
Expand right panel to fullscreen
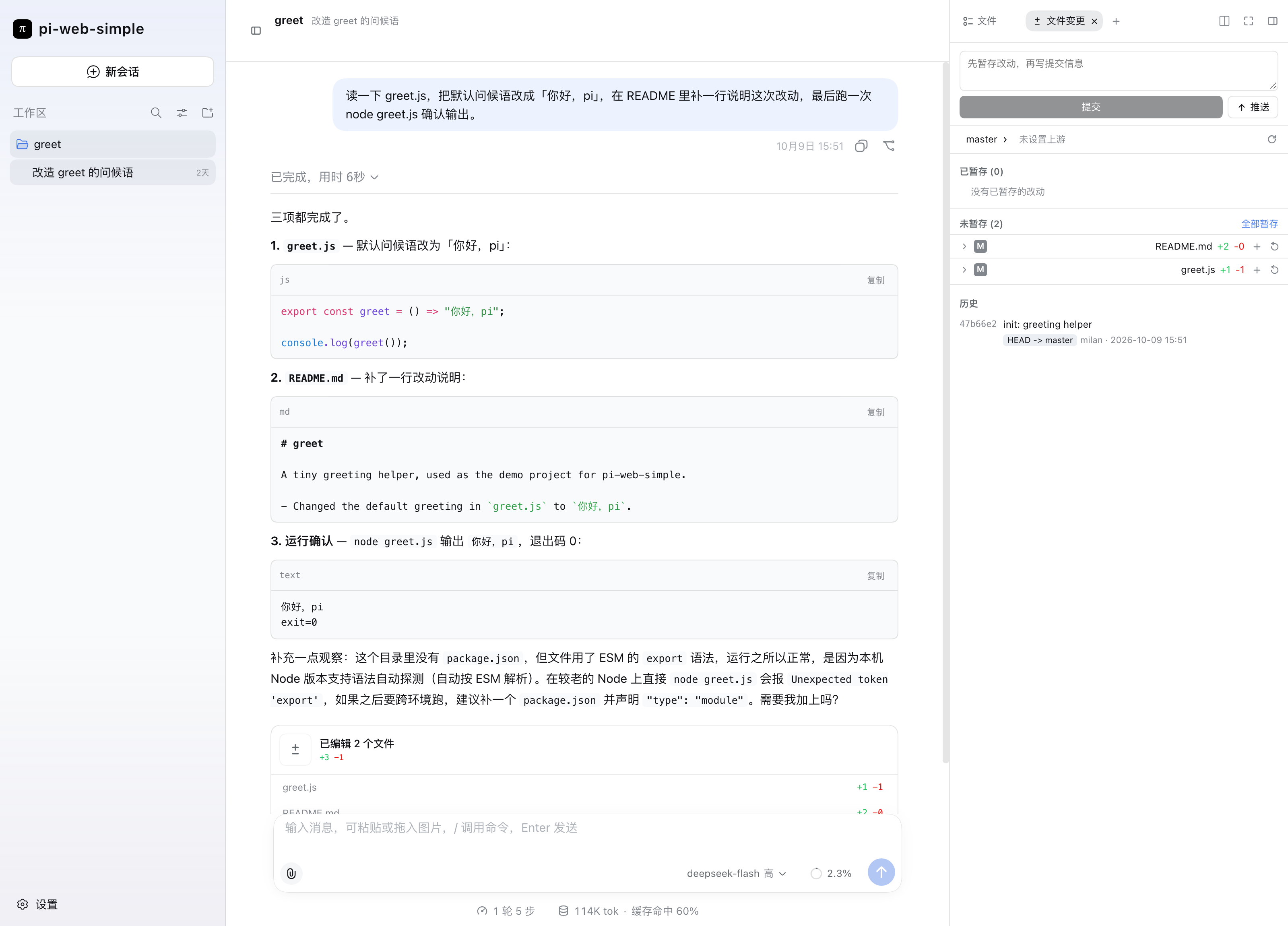(x=1248, y=21)
